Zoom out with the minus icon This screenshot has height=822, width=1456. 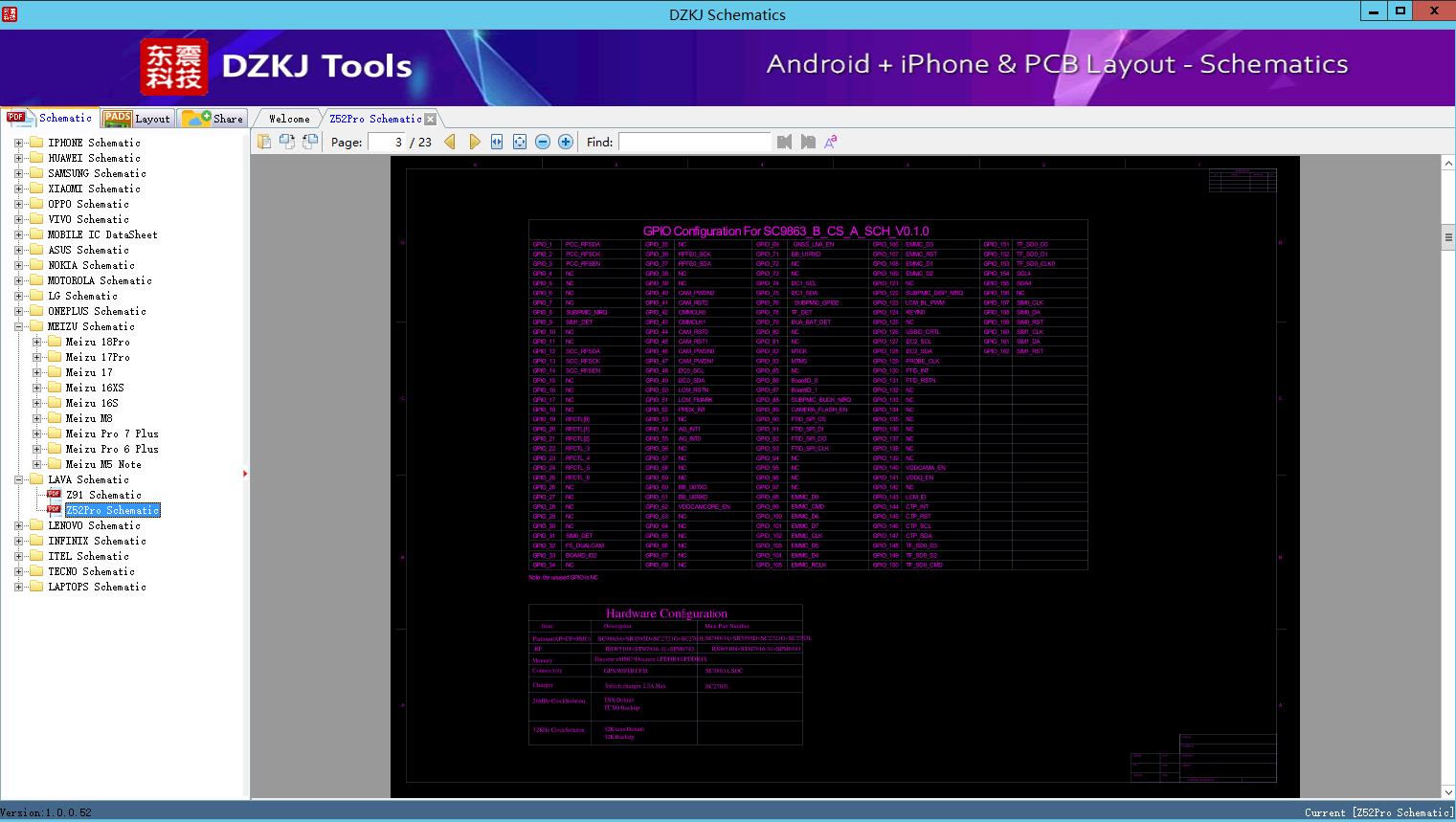tap(543, 142)
